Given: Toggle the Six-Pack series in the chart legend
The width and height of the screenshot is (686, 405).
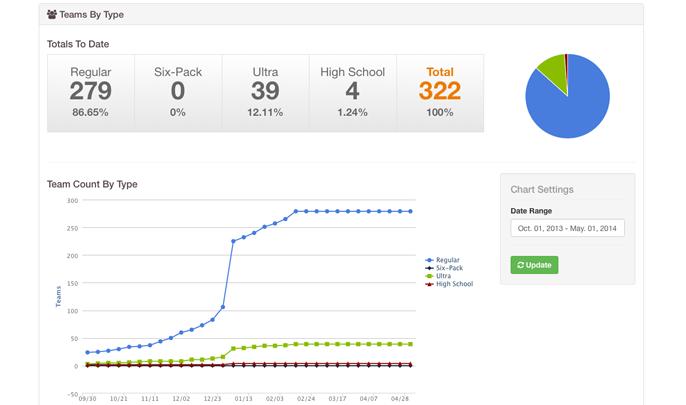Looking at the screenshot, I should click(x=449, y=268).
